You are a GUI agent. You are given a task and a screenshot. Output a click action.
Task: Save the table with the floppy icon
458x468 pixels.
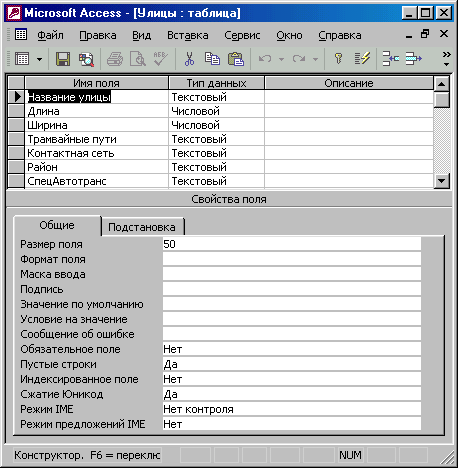click(x=63, y=59)
